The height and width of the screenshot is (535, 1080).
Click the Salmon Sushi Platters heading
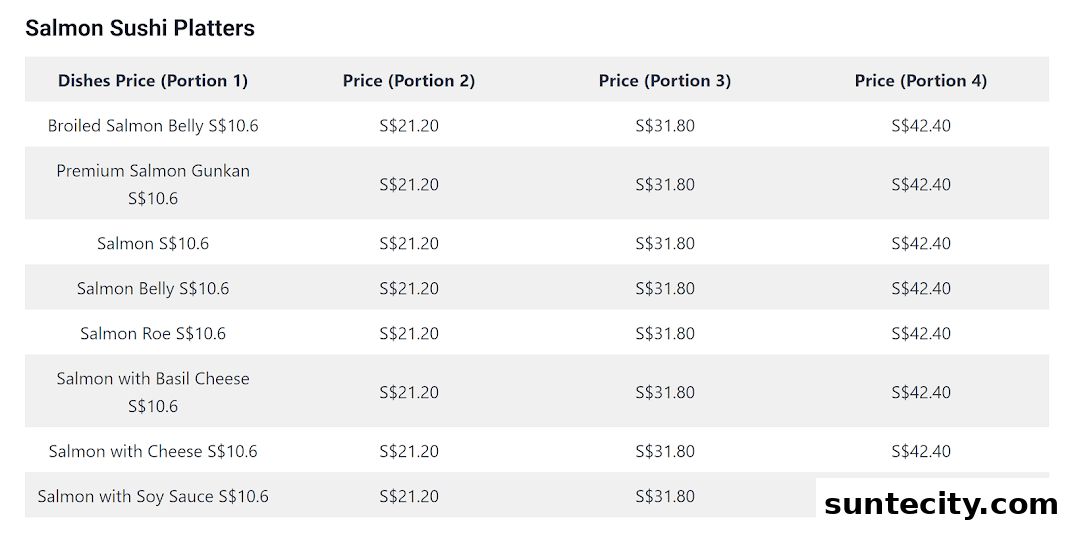click(140, 28)
